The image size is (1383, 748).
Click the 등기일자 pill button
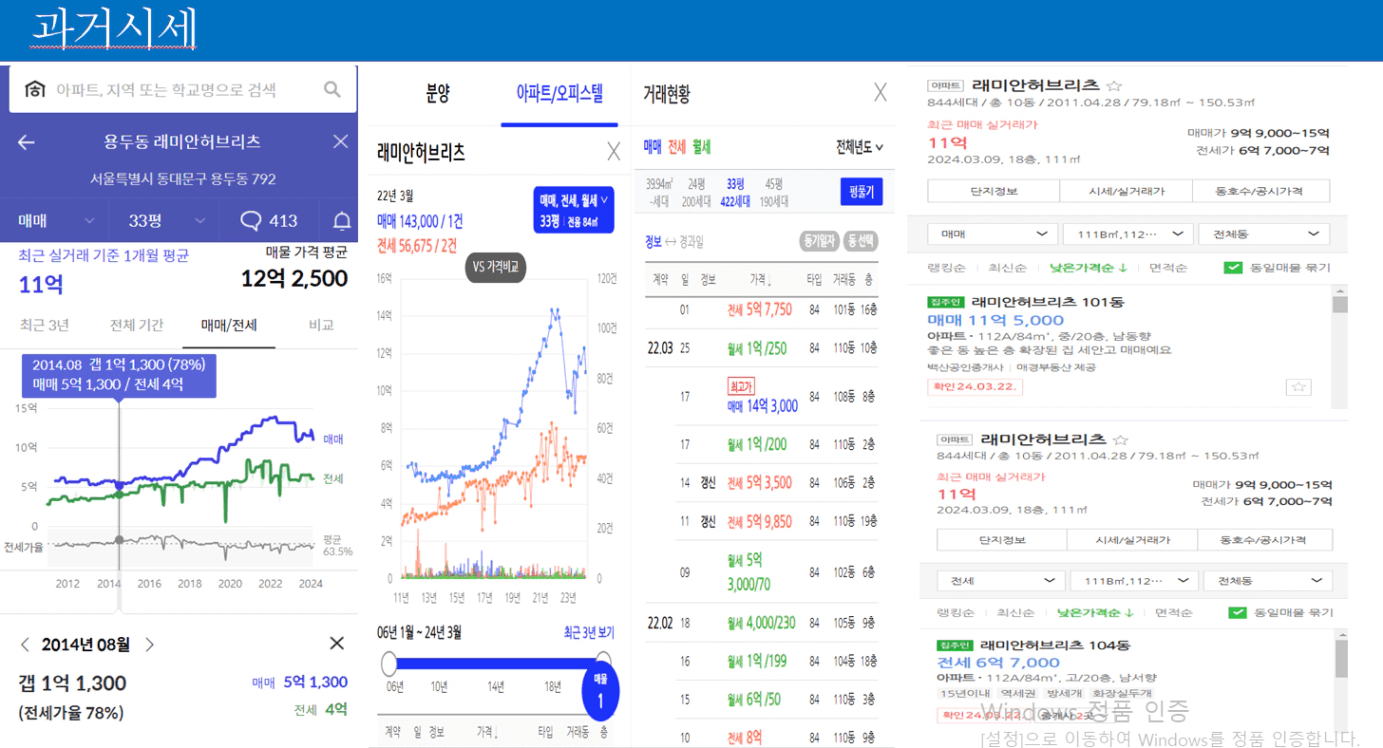(x=820, y=241)
